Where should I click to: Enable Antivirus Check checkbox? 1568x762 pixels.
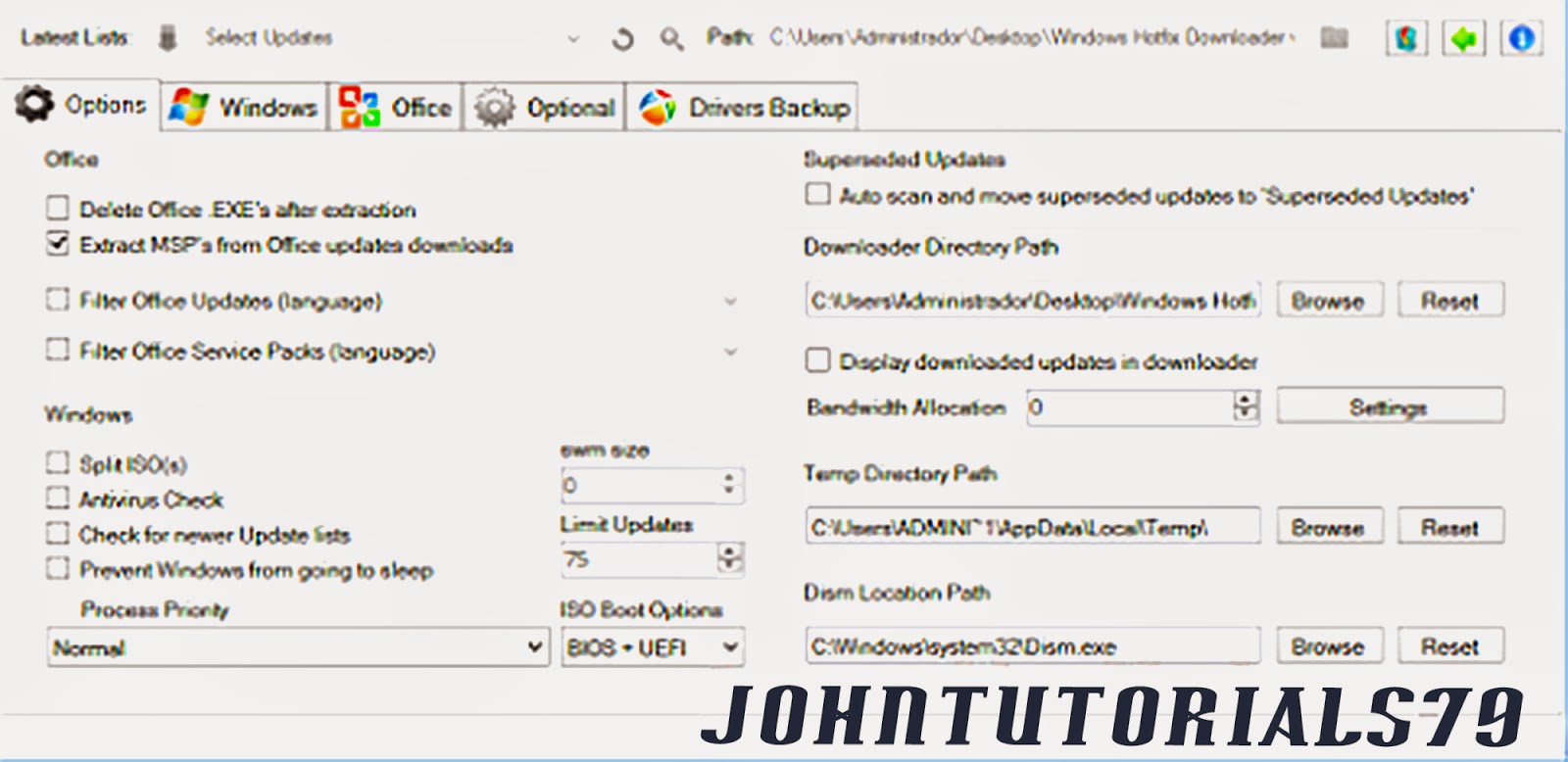pos(58,498)
